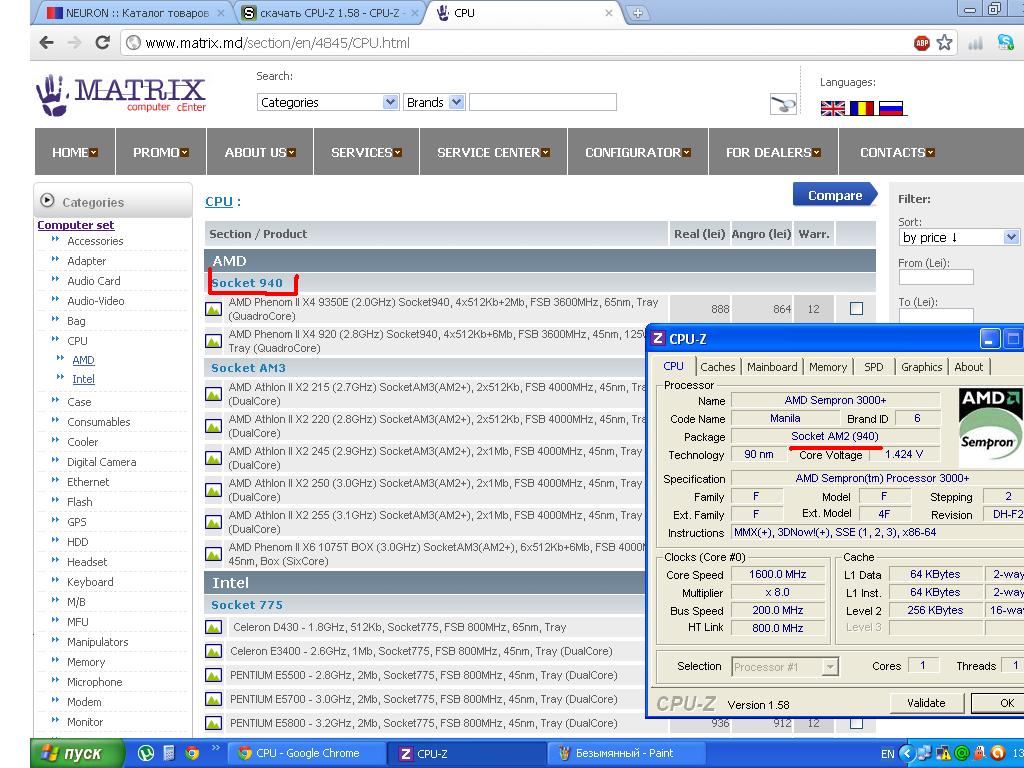Screen dimensions: 1024x768
Task: Click the browser address bar
Action: point(516,43)
